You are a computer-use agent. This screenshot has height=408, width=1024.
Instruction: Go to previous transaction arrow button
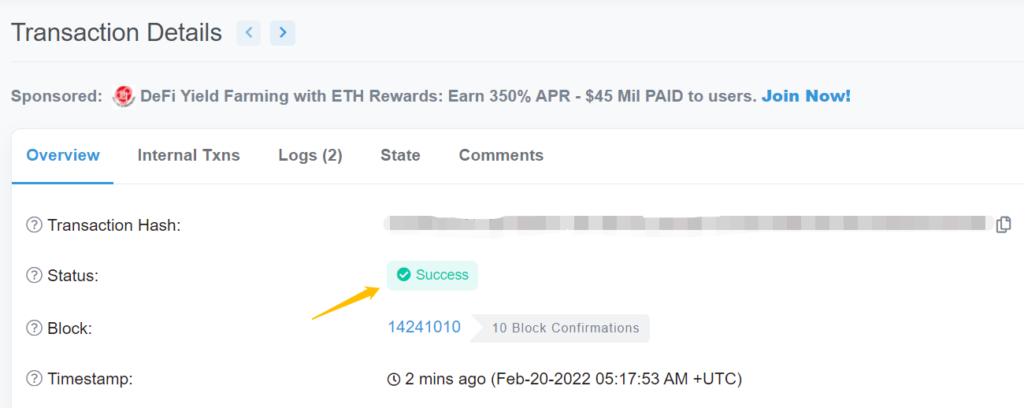click(249, 33)
